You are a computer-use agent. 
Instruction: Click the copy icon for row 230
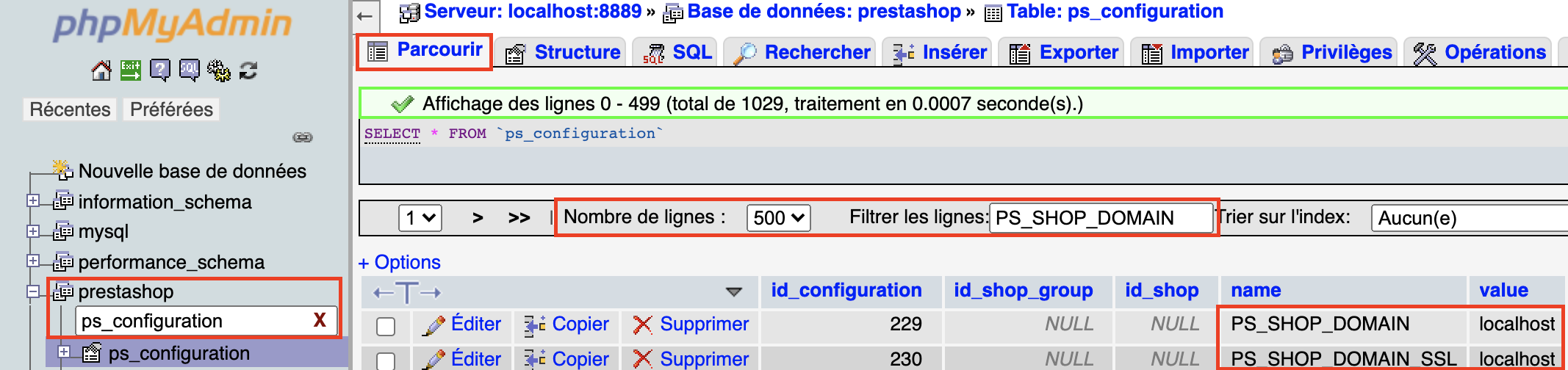(535, 360)
